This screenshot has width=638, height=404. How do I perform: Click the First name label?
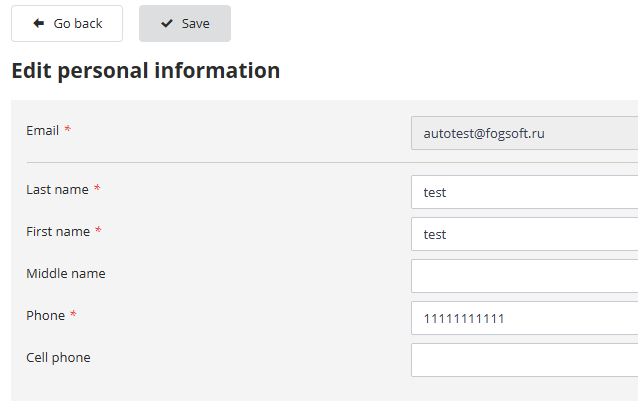[x=58, y=231]
